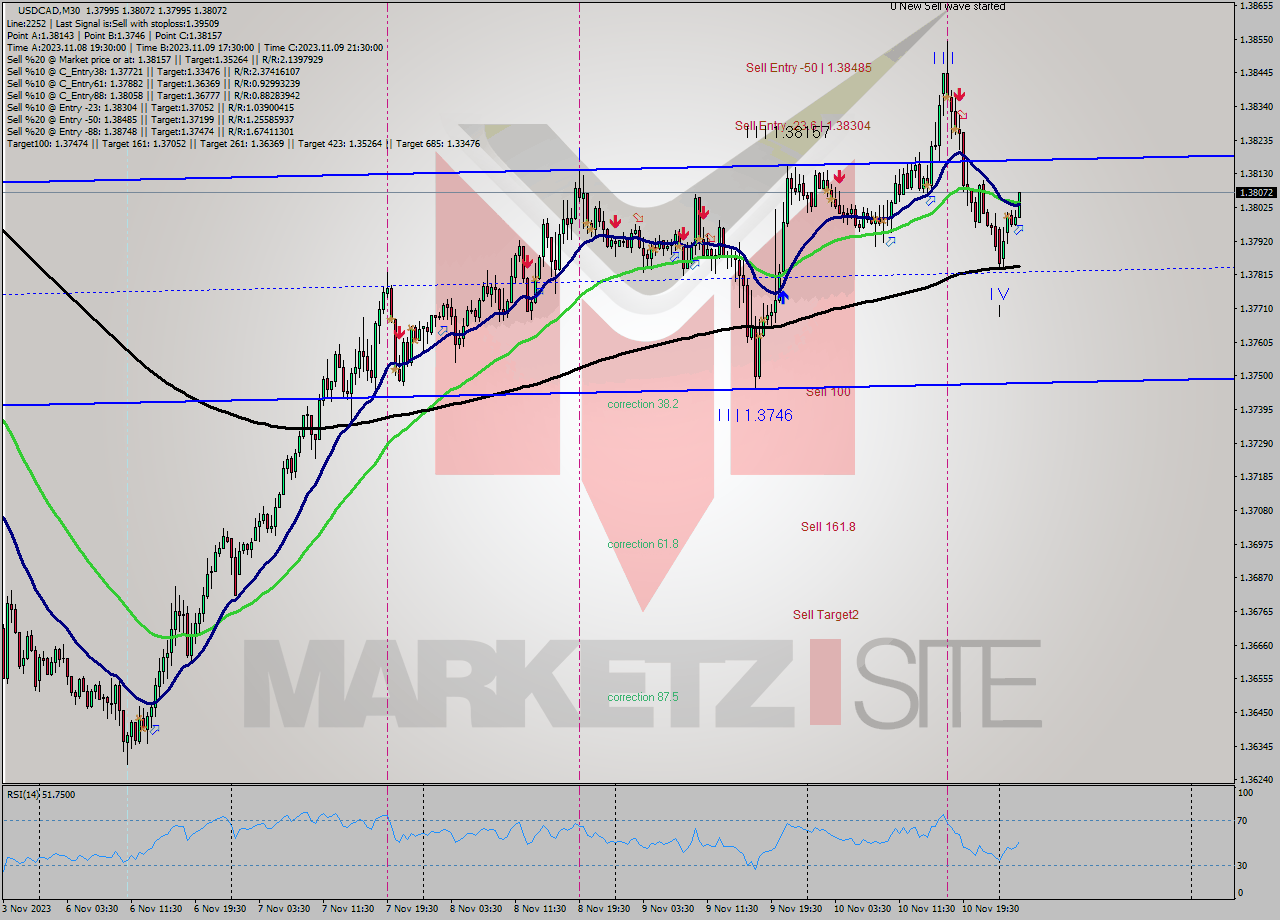Image resolution: width=1280 pixels, height=920 pixels.
Task: Click the current price tag 1.38072
Action: (1256, 192)
